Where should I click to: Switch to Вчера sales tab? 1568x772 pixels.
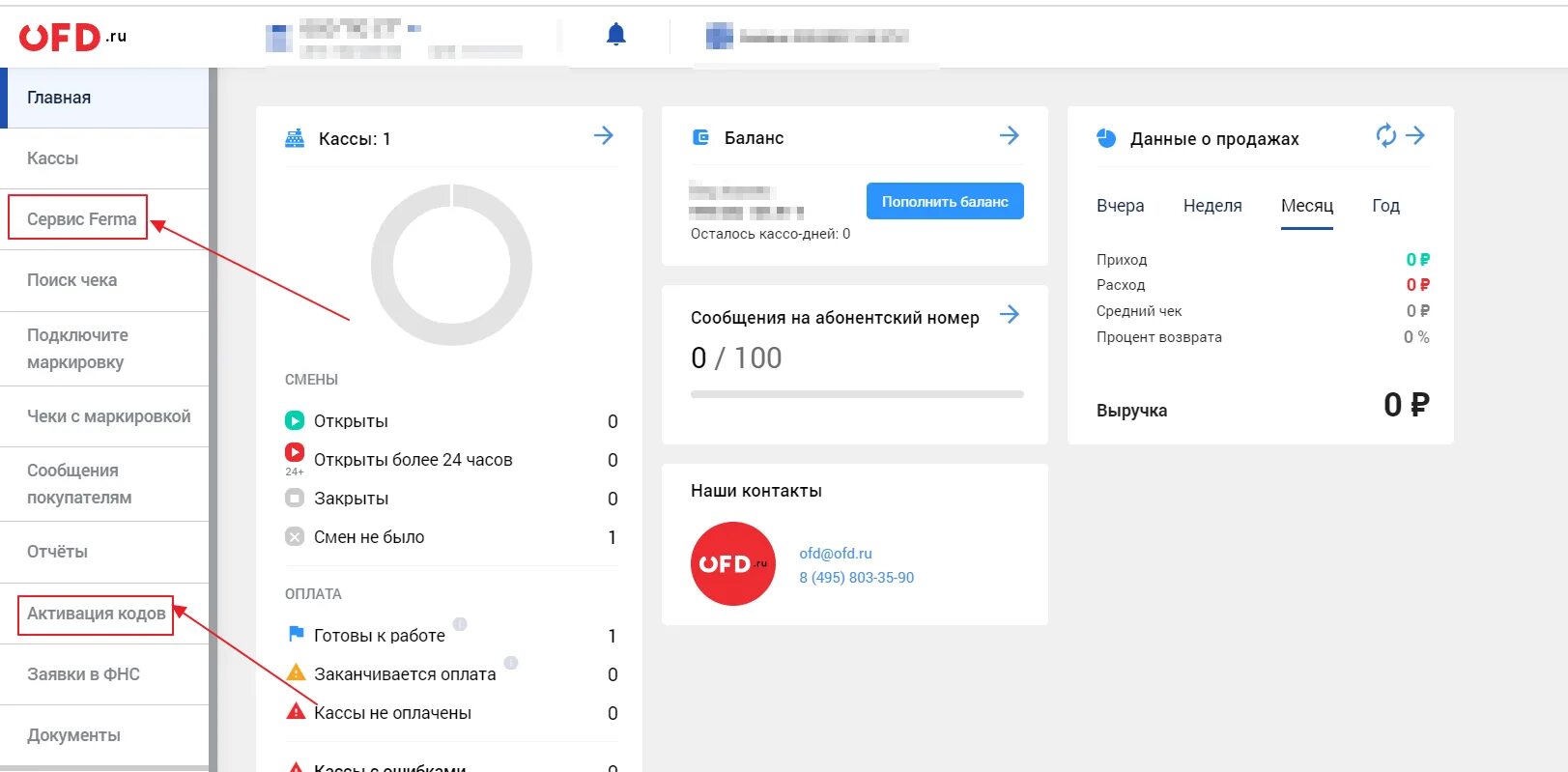(1121, 206)
